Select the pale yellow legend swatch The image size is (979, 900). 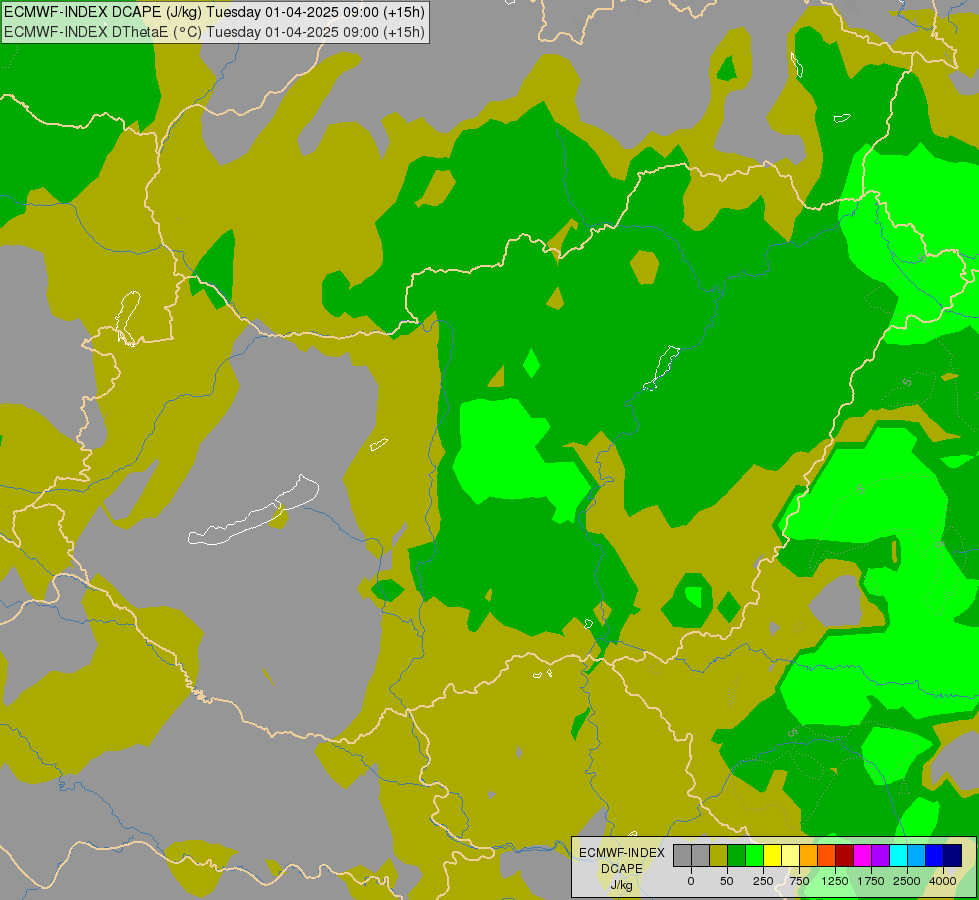(790, 855)
